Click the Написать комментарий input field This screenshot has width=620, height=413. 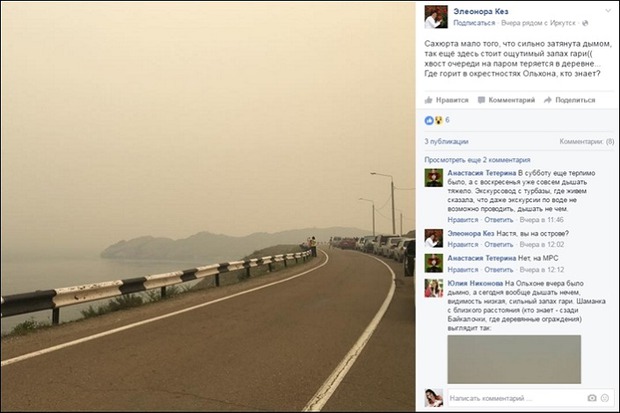click(516, 398)
